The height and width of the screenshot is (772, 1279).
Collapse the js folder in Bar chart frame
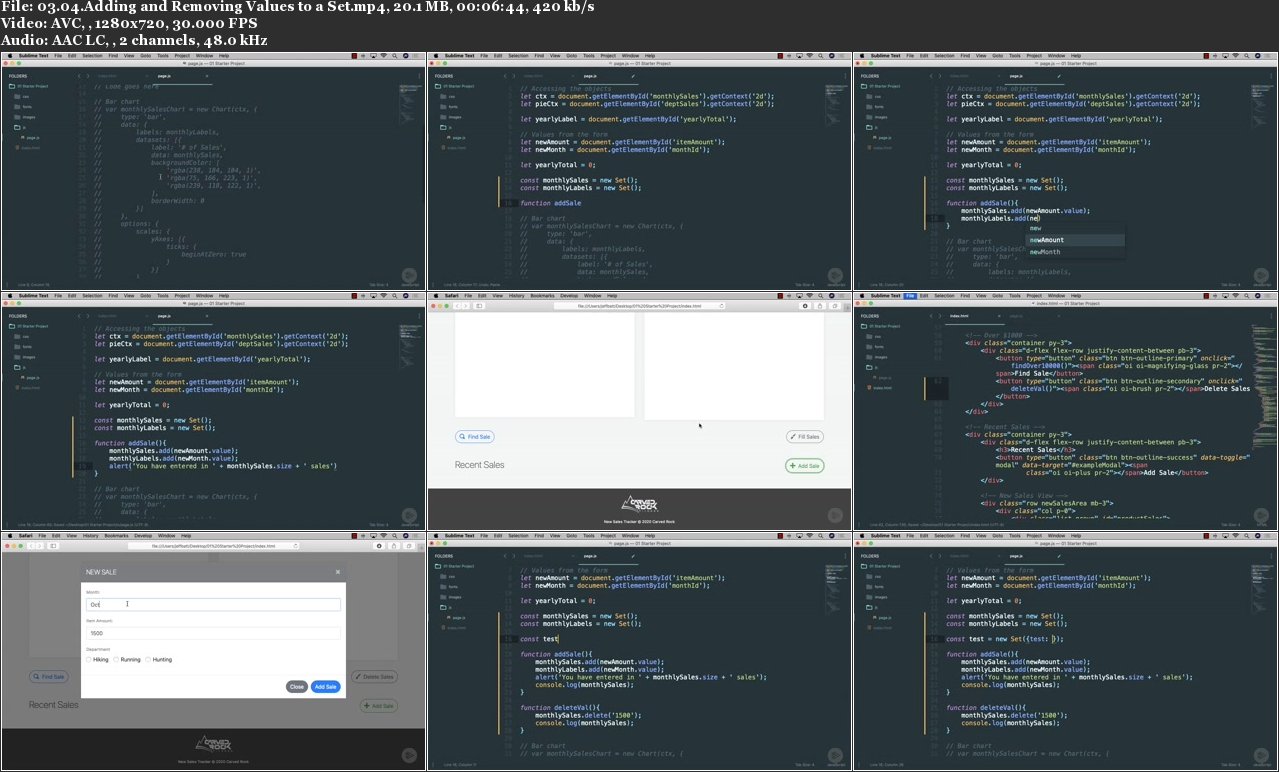tap(22, 127)
